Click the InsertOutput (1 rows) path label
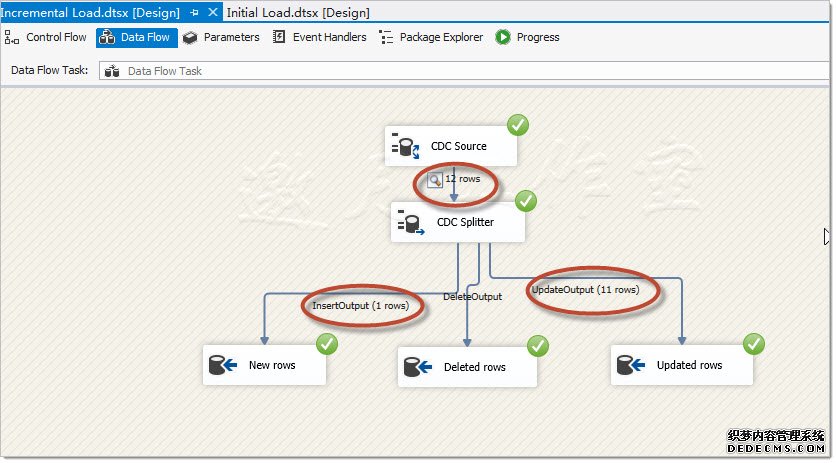This screenshot has width=836, height=463. 362,306
